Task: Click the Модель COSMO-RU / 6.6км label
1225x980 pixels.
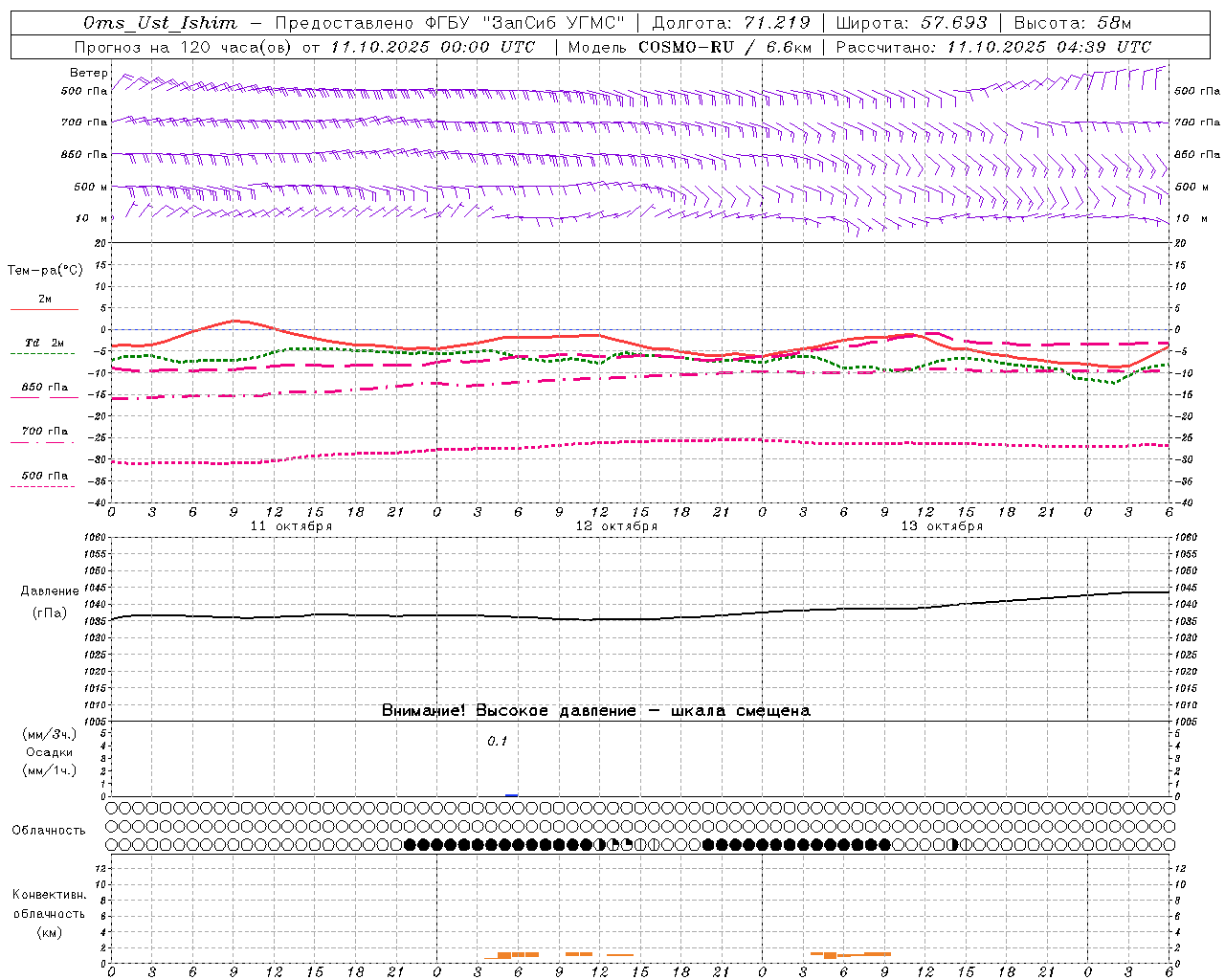Action: 690,47
